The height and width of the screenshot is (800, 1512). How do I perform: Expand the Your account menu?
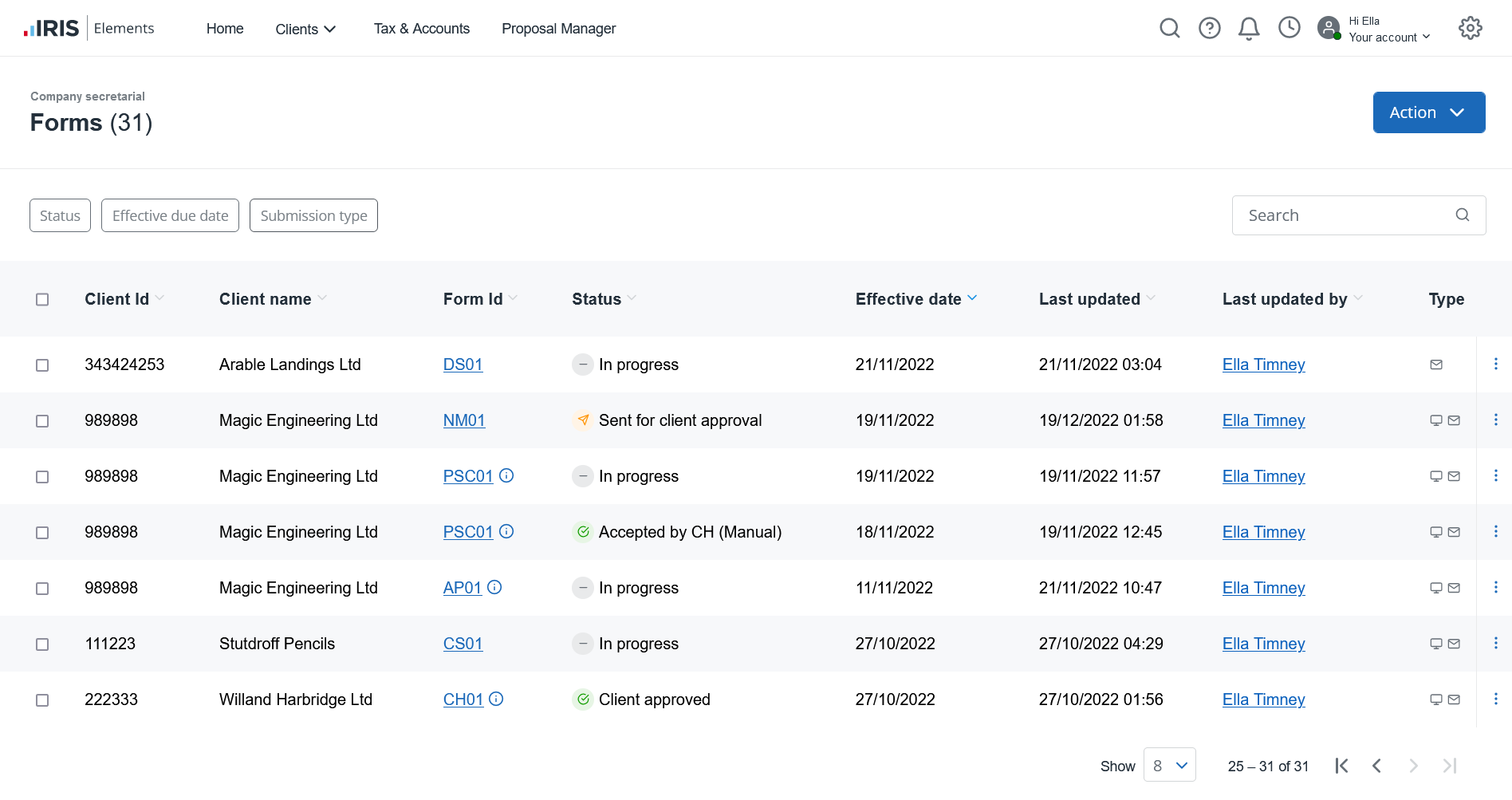click(1388, 37)
